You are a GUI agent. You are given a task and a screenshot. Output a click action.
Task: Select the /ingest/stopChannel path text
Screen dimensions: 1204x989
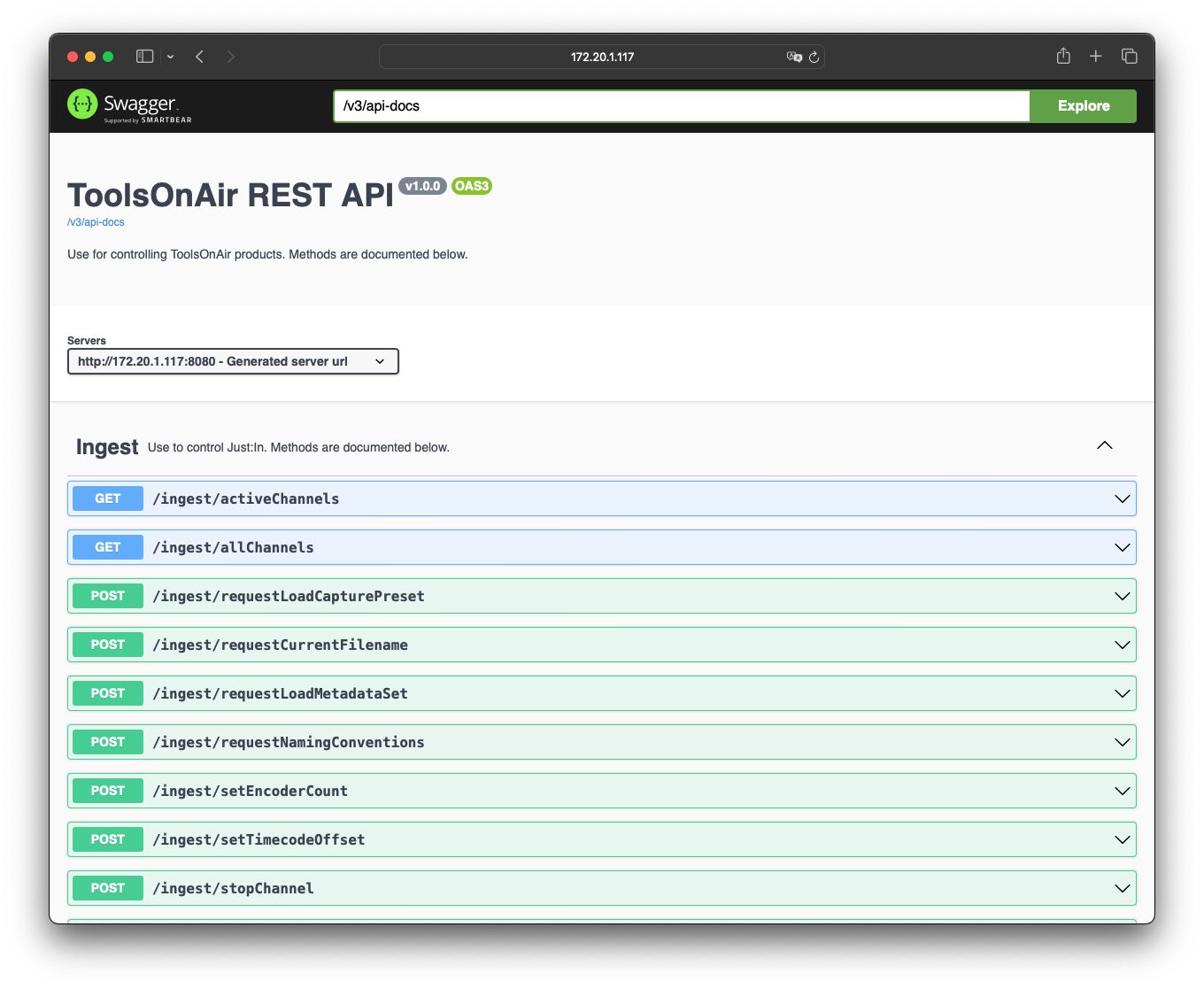point(233,888)
